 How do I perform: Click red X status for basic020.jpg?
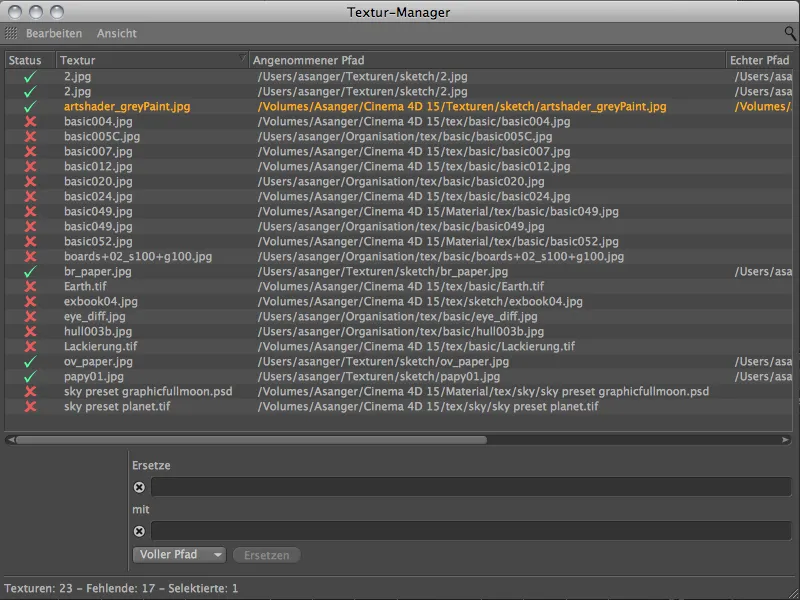31,182
